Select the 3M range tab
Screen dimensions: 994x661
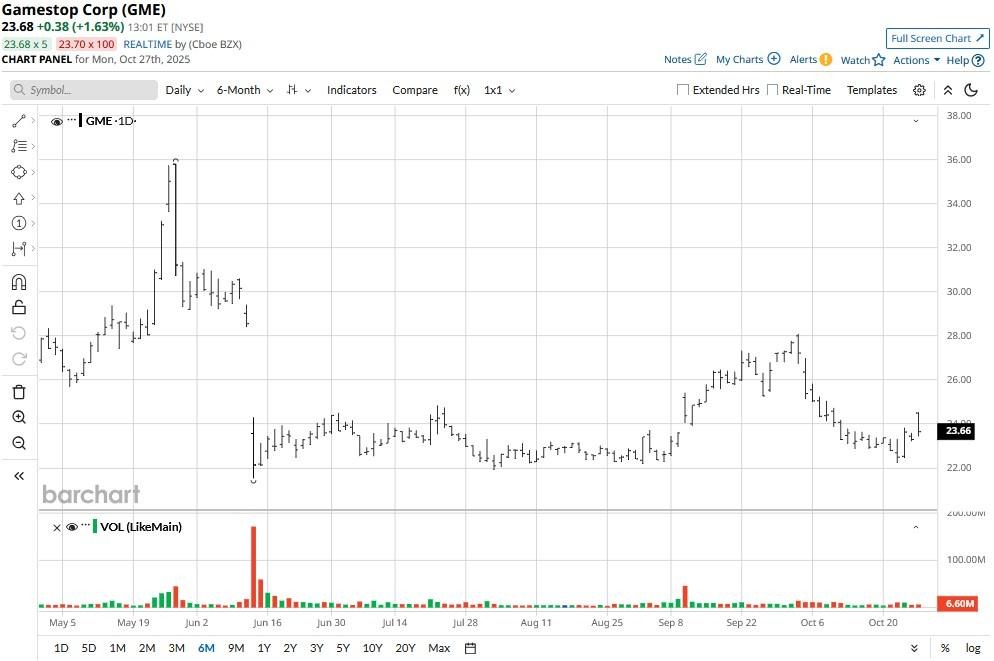(x=176, y=648)
